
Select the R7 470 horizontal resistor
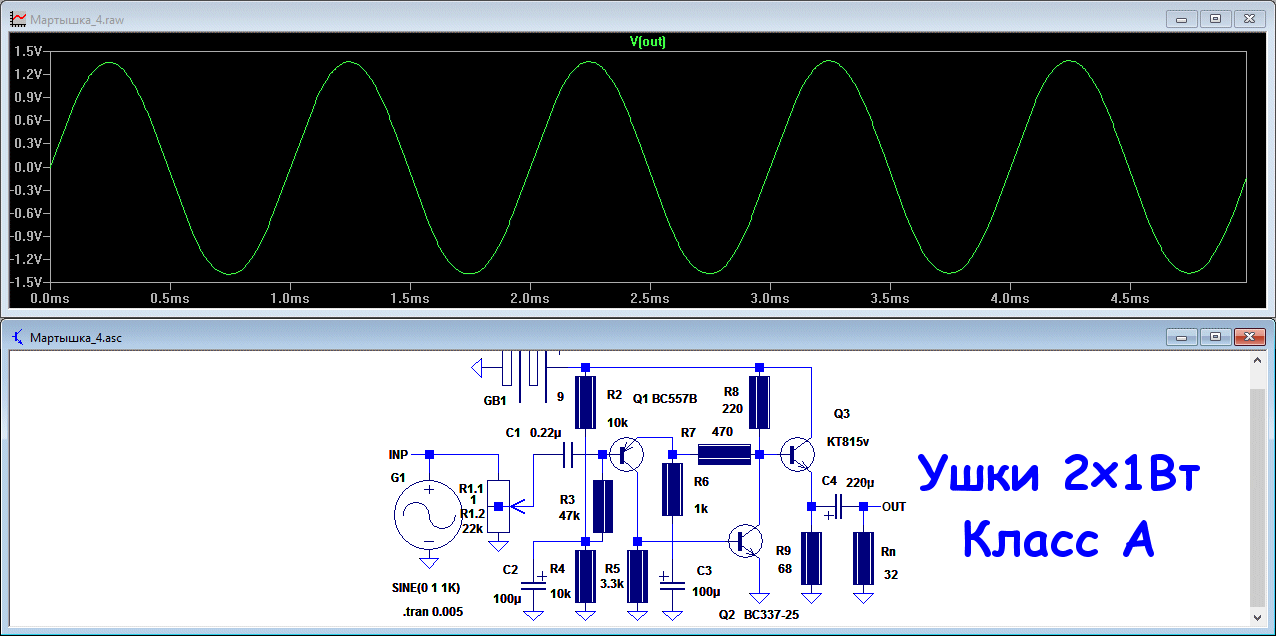[723, 455]
